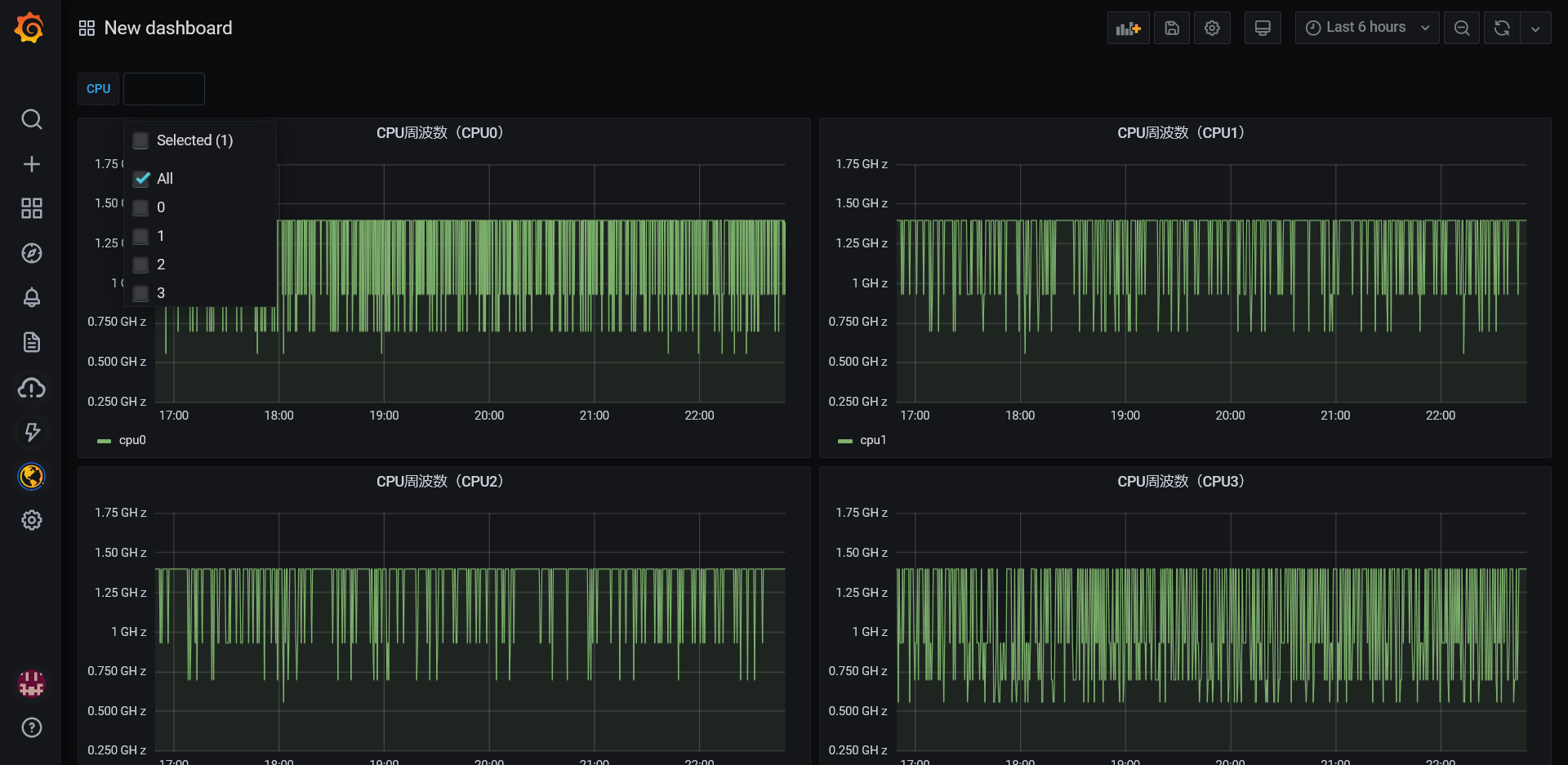1568x765 pixels.
Task: Open CPU周波数（CPU1）panel title menu
Action: click(1180, 133)
